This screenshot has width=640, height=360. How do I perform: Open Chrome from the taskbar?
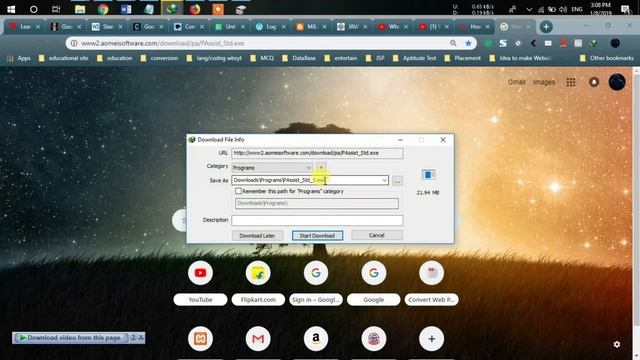(x=103, y=9)
